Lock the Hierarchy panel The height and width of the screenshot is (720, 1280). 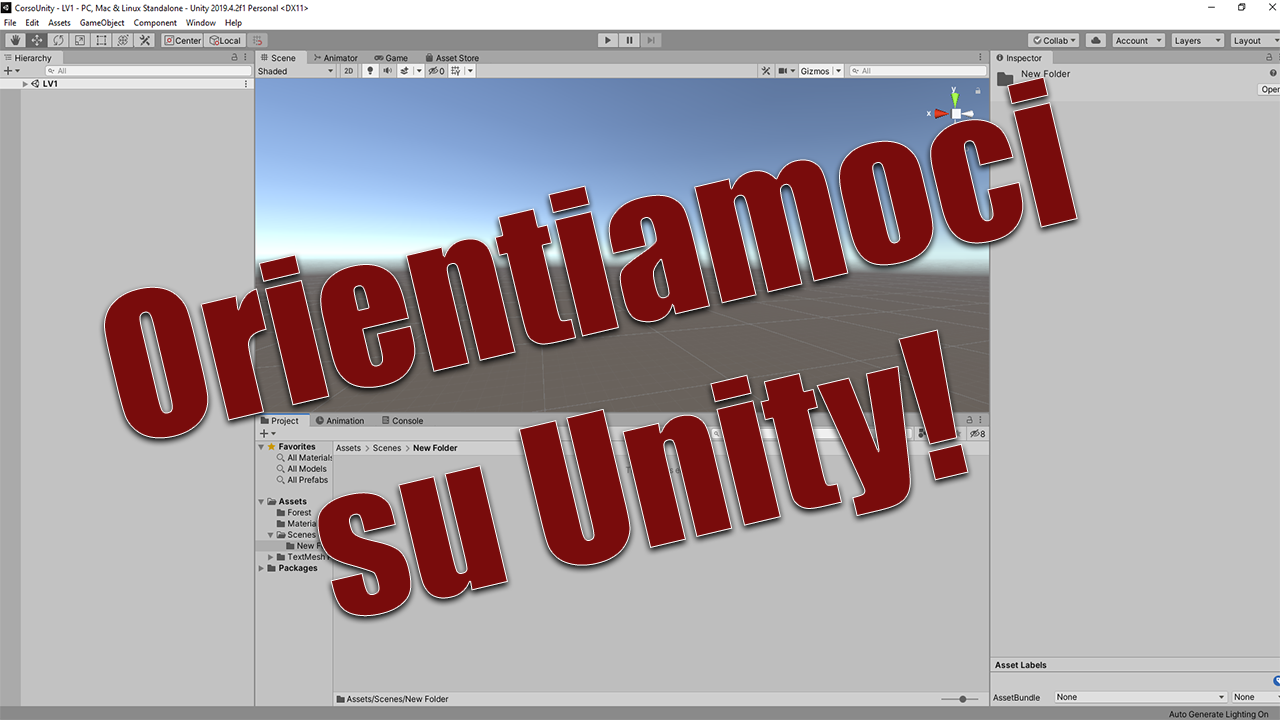[x=234, y=57]
